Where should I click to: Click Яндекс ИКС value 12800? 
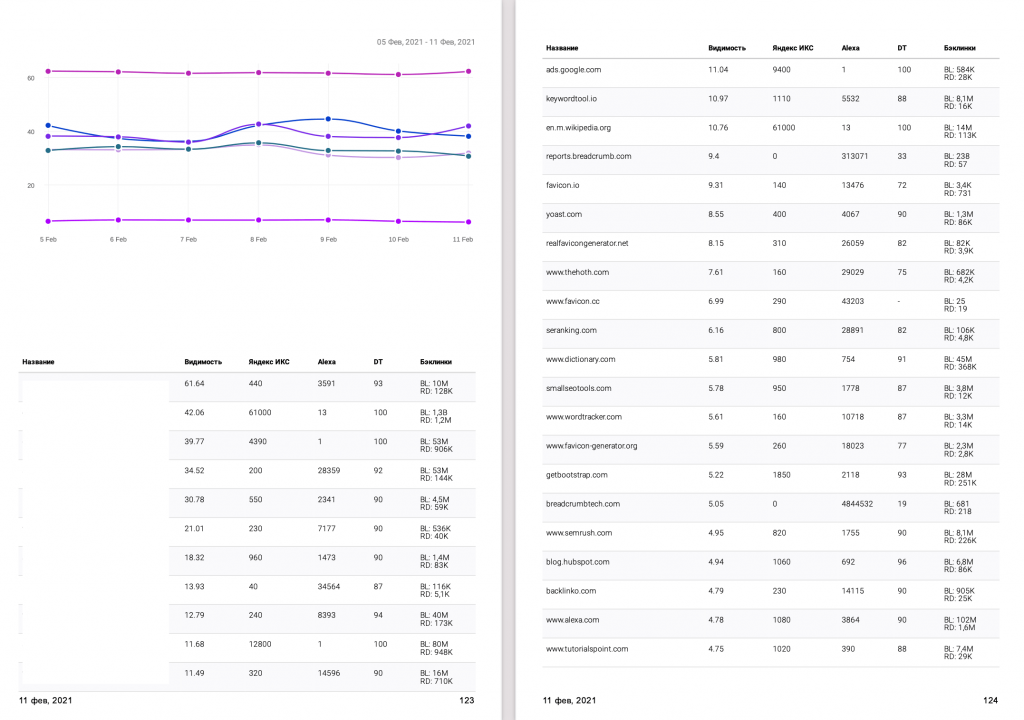tap(260, 644)
